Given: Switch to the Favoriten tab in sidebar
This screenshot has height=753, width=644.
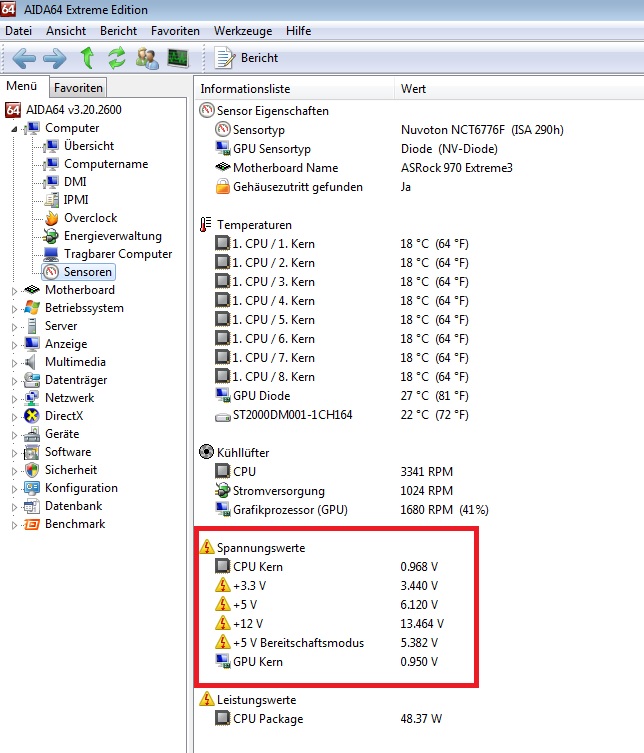Looking at the screenshot, I should coord(78,88).
